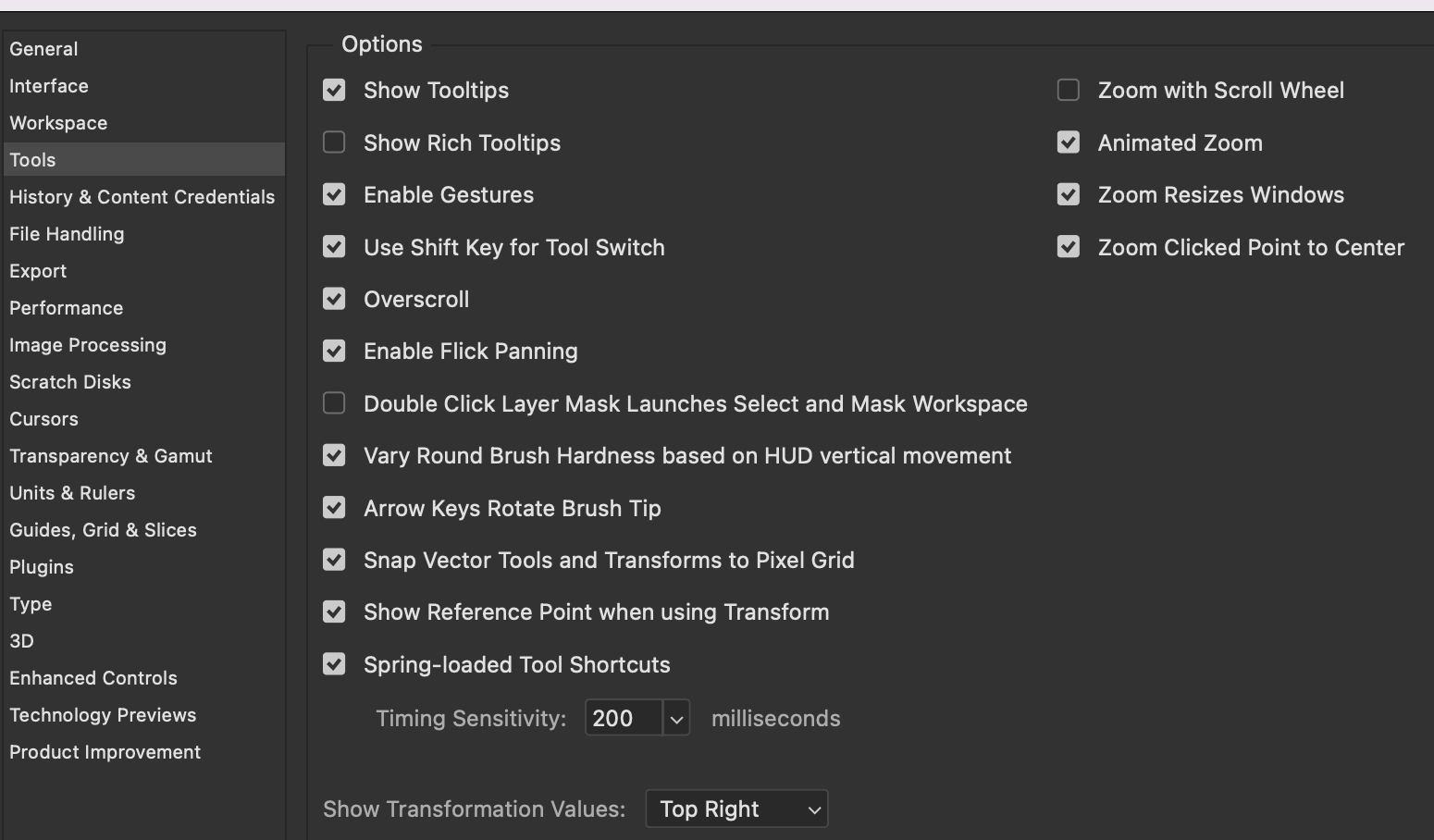This screenshot has width=1434, height=840.
Task: Disable the Show Tooltips option
Action: (x=334, y=90)
